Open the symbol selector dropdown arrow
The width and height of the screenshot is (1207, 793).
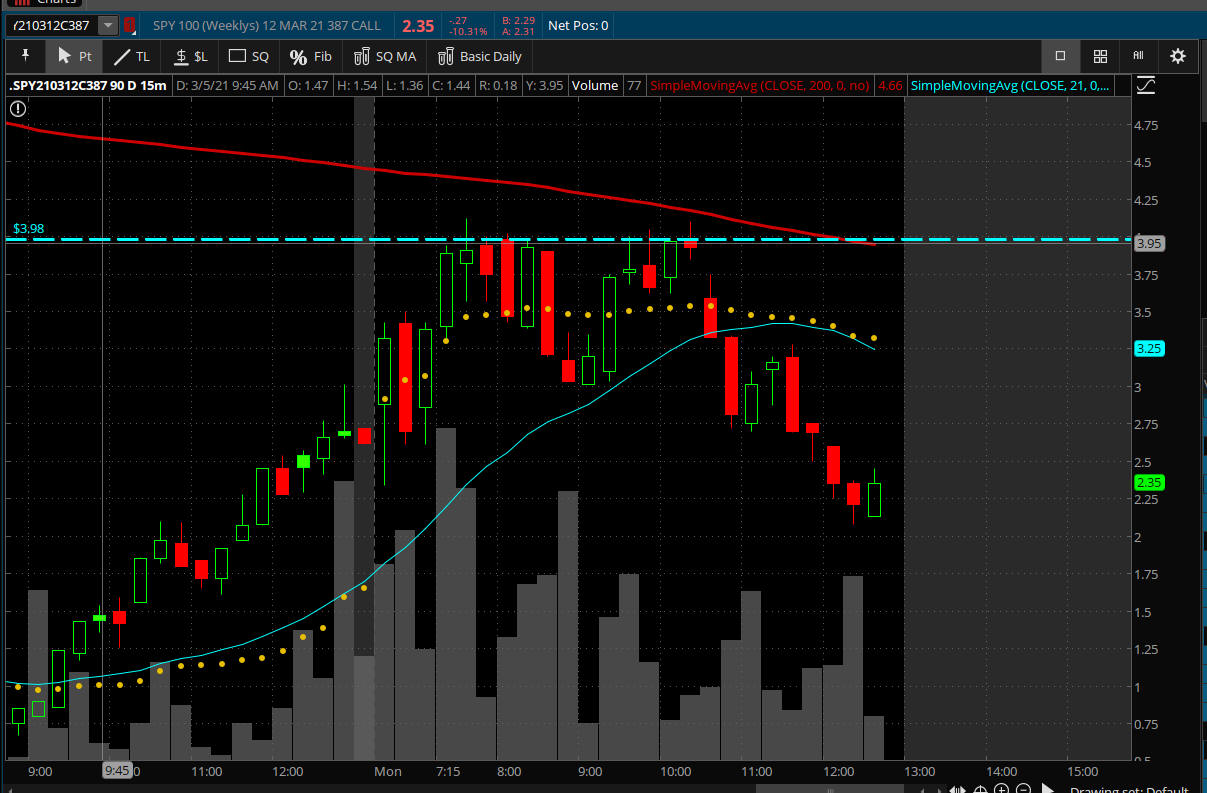107,25
